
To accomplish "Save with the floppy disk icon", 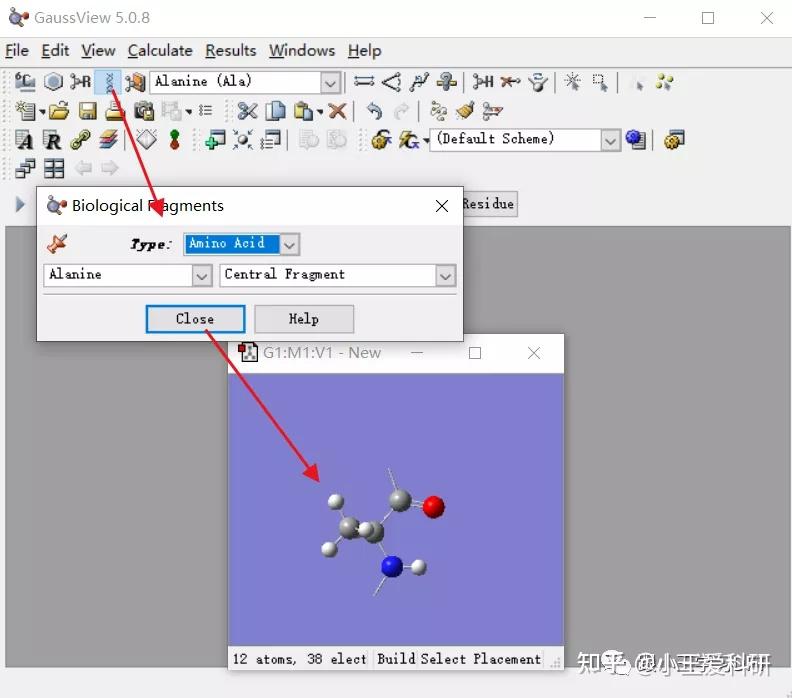I will click(87, 111).
